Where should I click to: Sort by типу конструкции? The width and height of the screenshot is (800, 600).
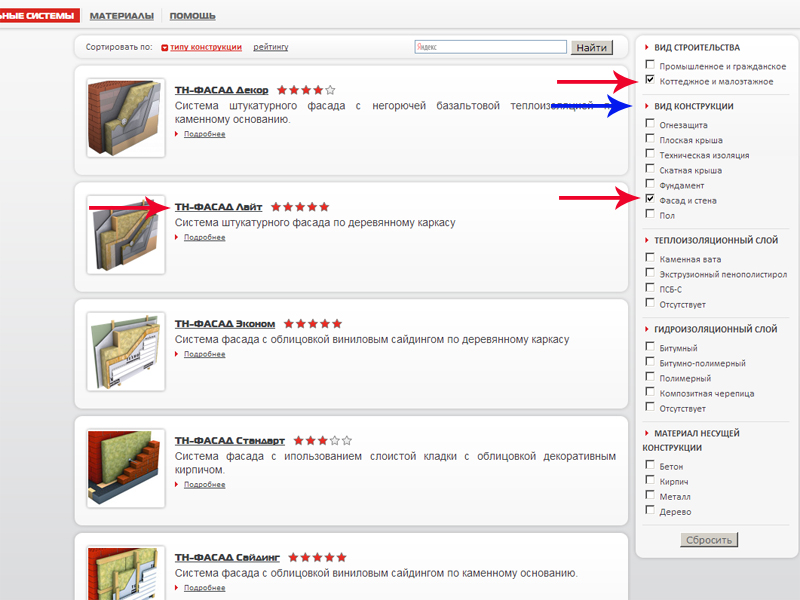pos(206,47)
